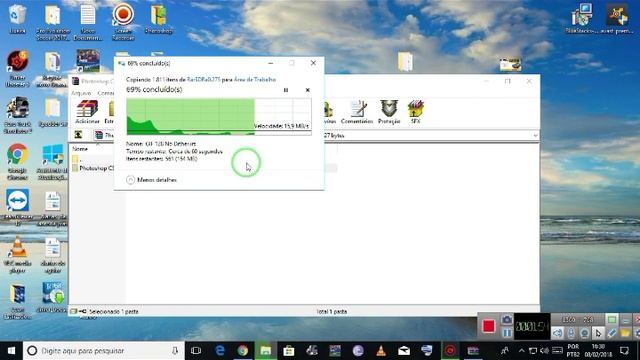Open the Avast Premier desktop shortcut
The width and height of the screenshot is (640, 360).
617,18
